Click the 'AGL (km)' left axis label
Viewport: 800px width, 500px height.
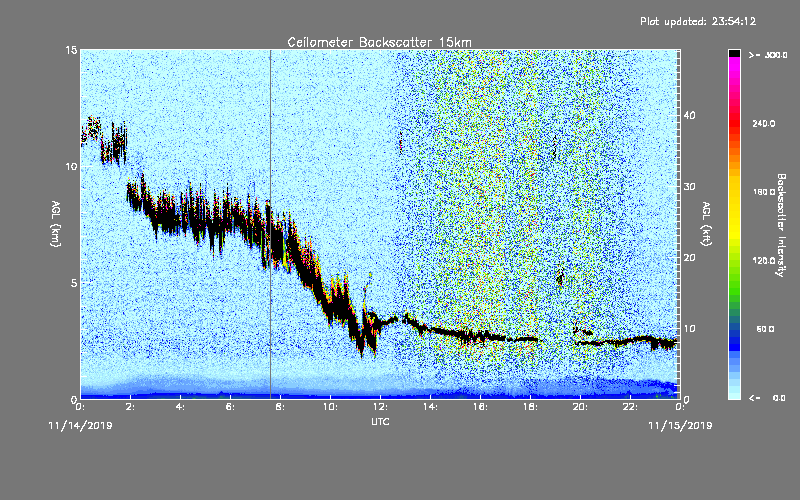[x=56, y=223]
